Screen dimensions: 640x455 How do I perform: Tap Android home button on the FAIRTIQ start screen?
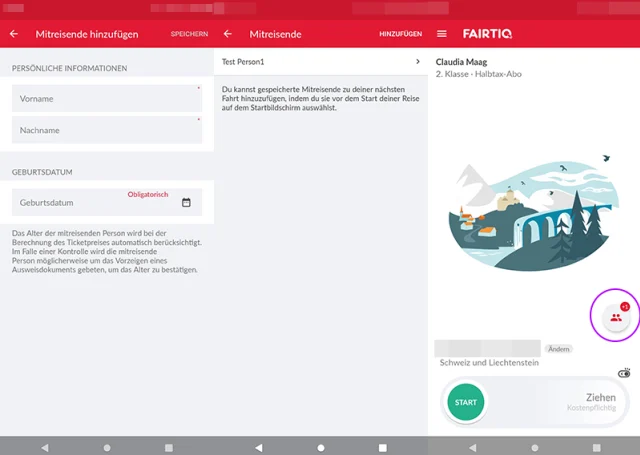tap(535, 448)
